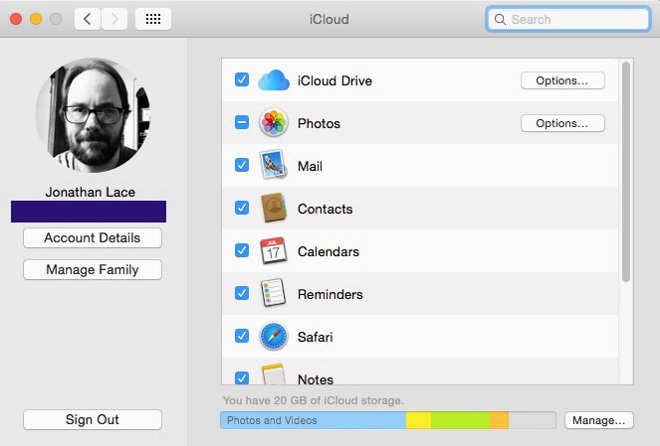Click the iCloud Drive cloud icon
Image resolution: width=660 pixels, height=446 pixels.
tap(274, 80)
